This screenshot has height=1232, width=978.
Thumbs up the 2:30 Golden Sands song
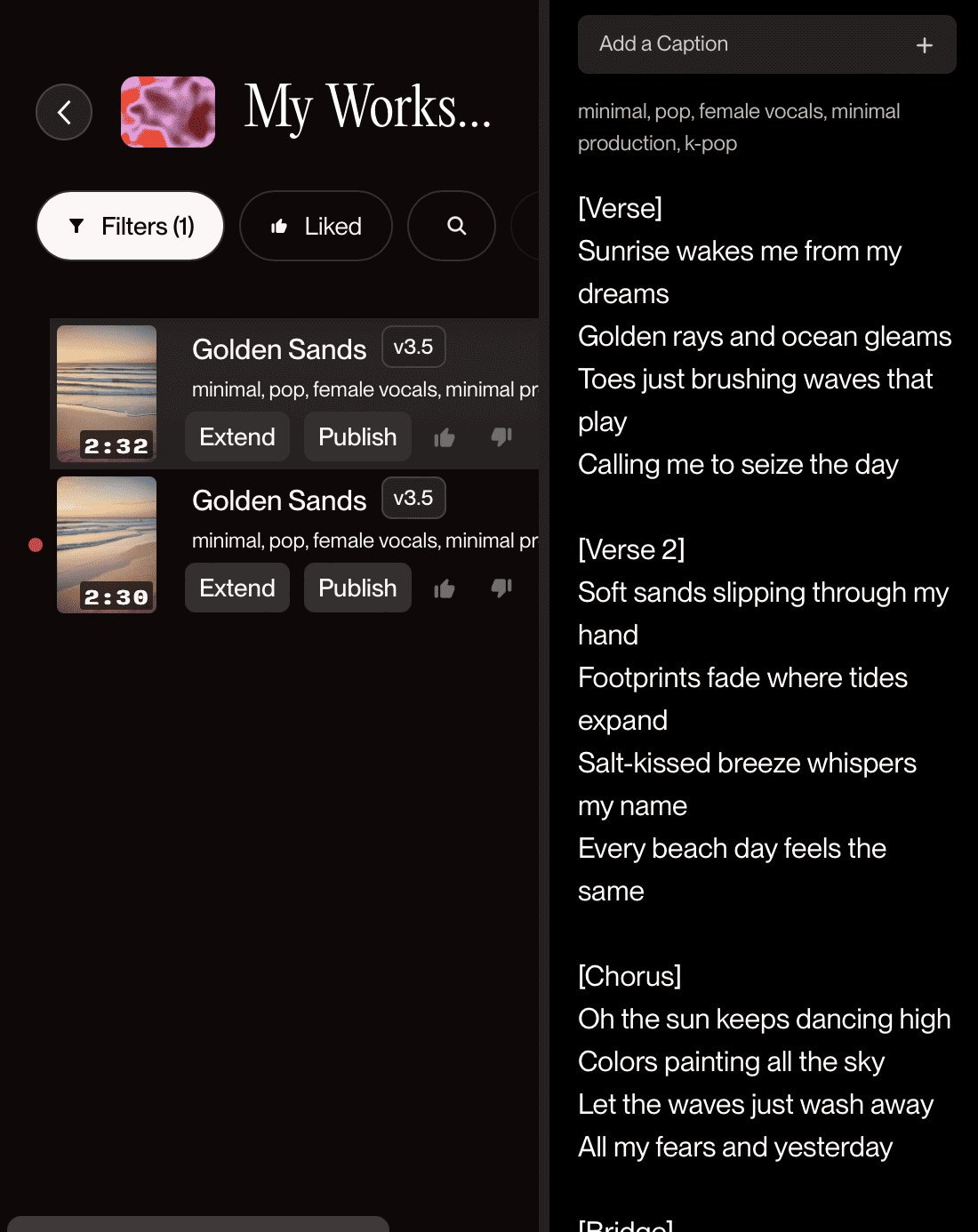(445, 588)
